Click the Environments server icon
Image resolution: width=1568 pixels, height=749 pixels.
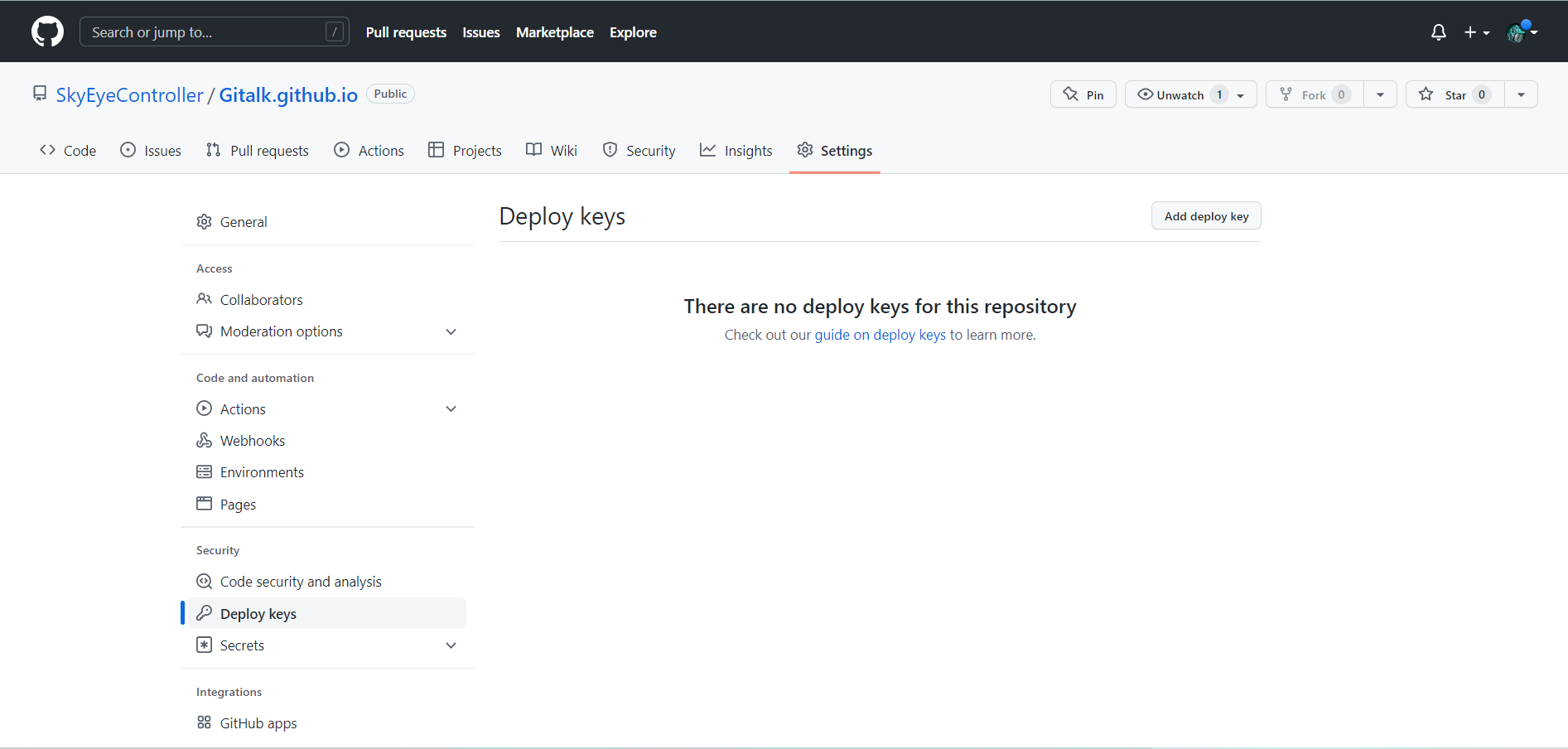pos(204,471)
